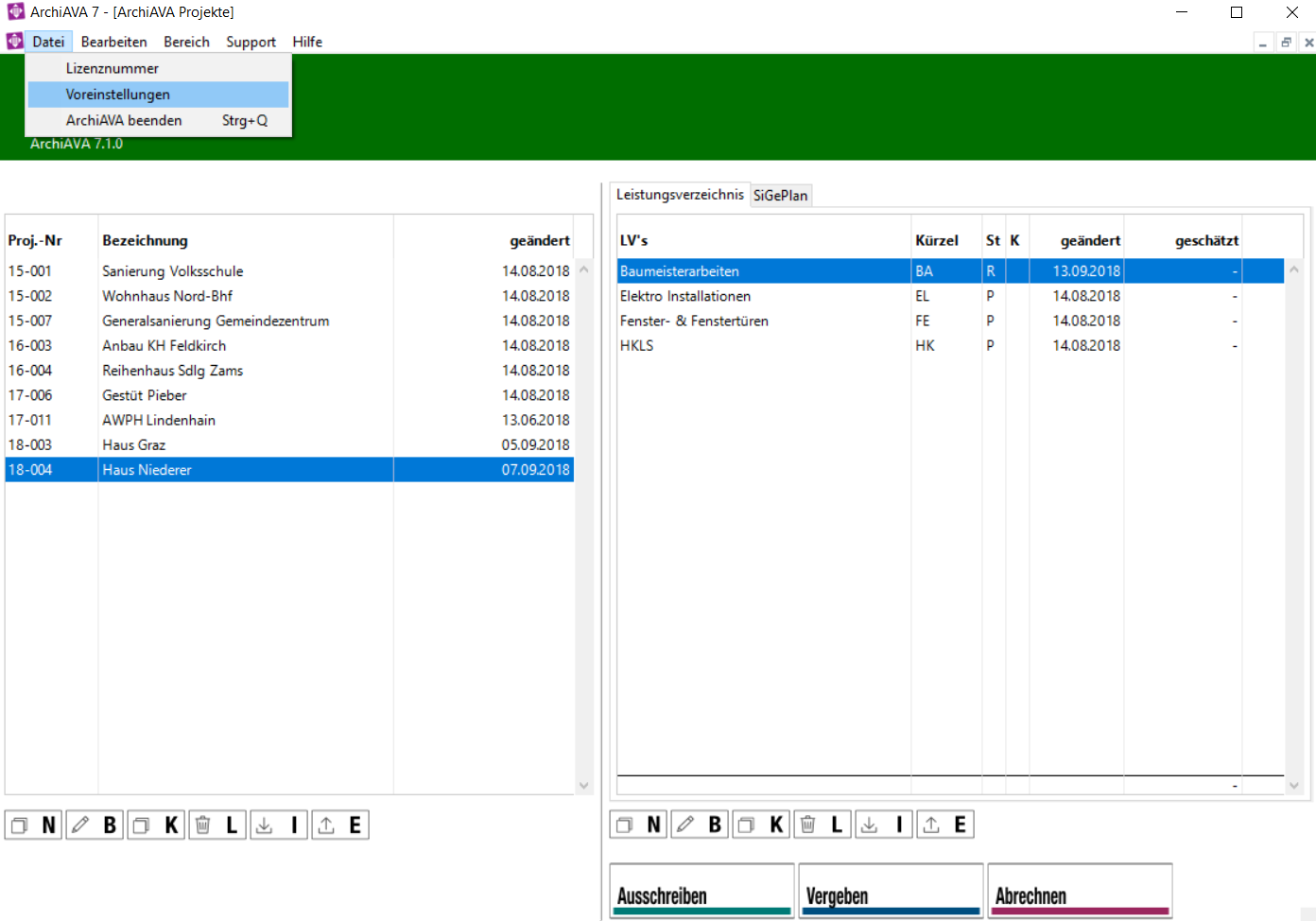Select project Generalsanierung Gemeindezentrum

(x=289, y=321)
